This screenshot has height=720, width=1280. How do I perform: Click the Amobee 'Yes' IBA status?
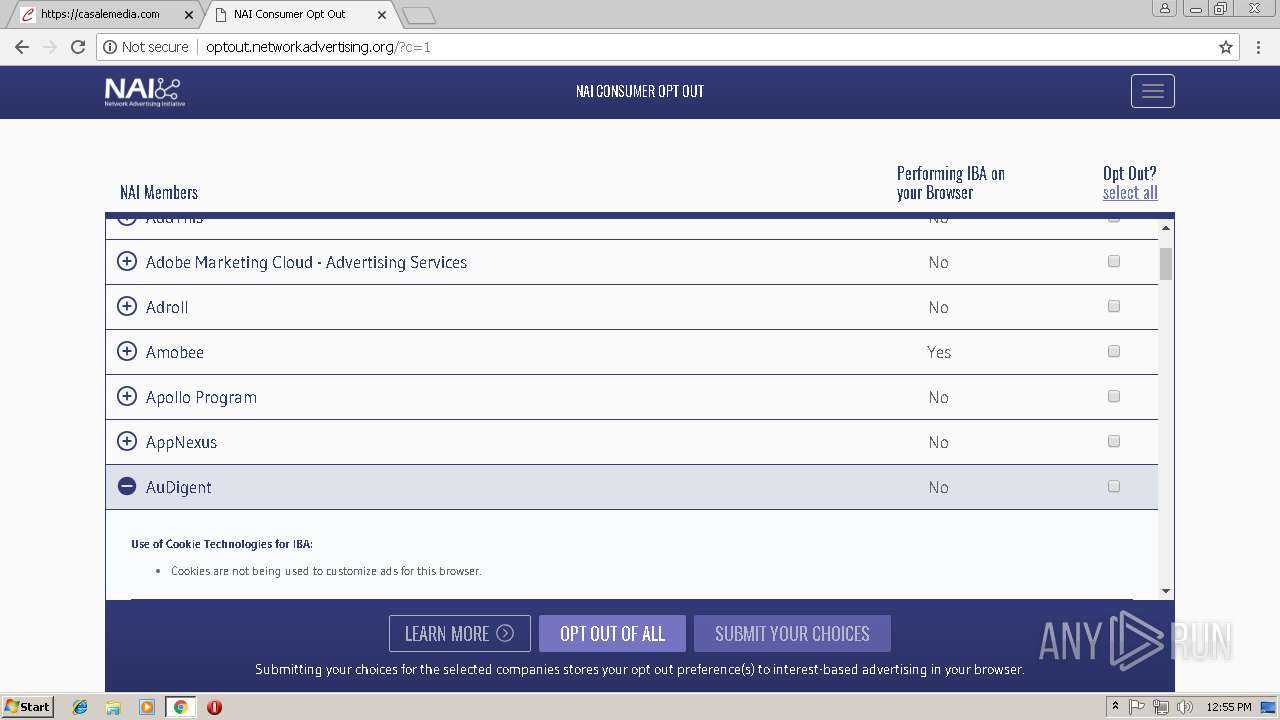click(939, 352)
